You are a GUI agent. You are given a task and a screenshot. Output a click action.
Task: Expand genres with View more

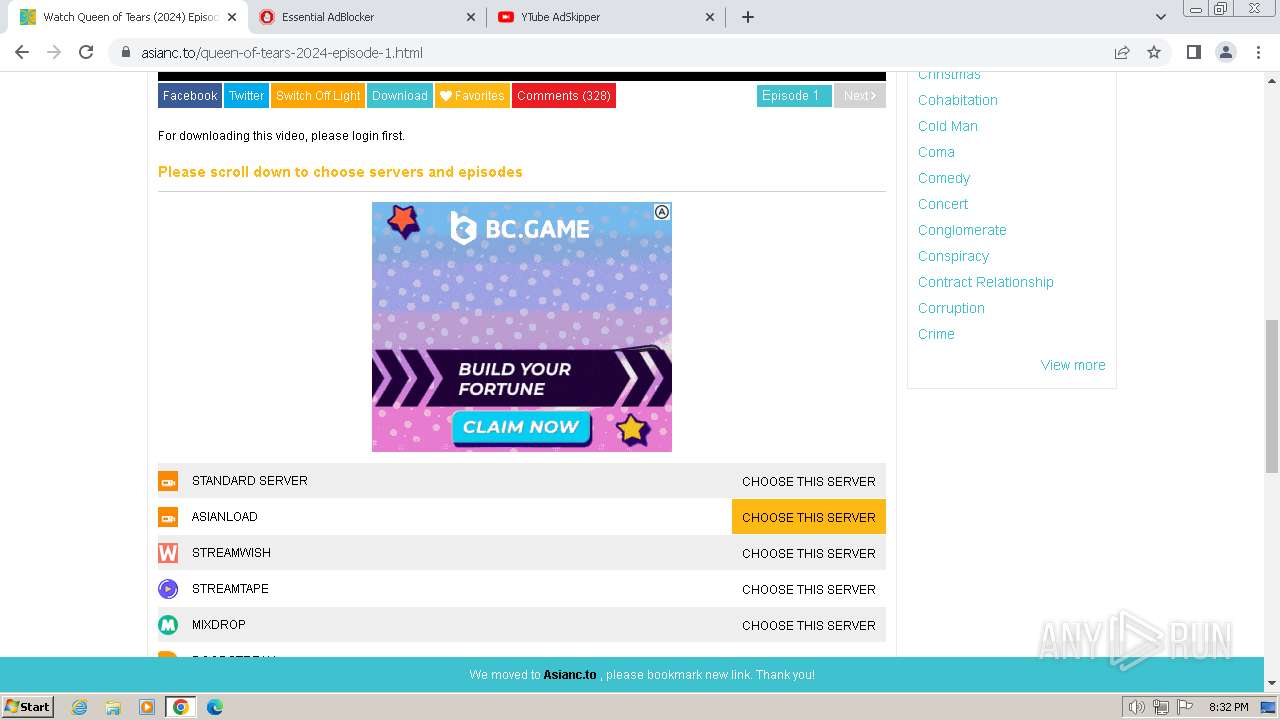click(x=1073, y=365)
